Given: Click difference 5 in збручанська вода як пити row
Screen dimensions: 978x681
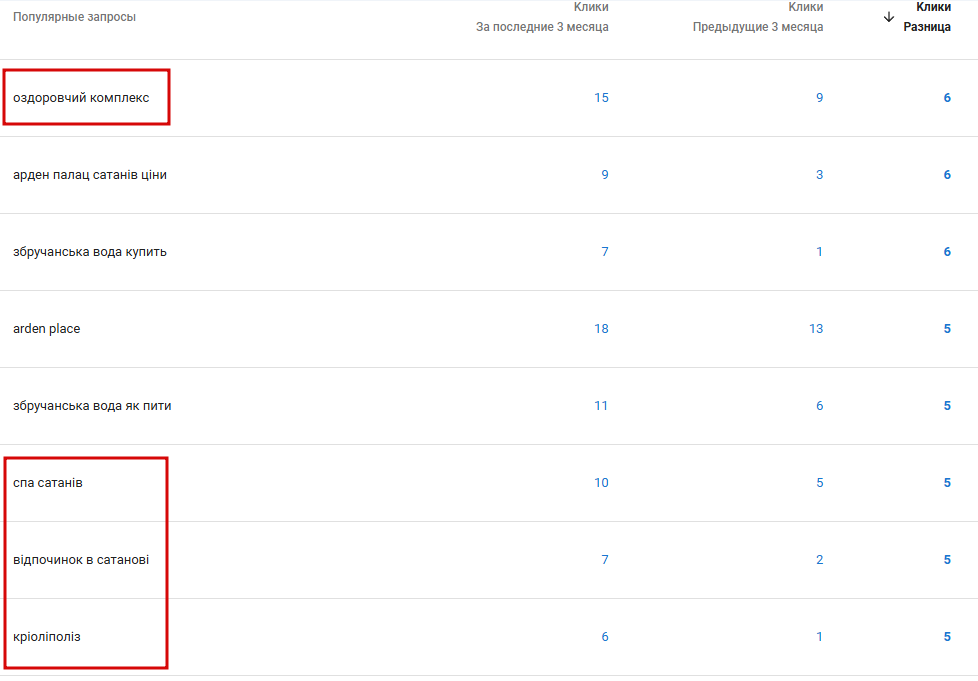Looking at the screenshot, I should pos(947,406).
